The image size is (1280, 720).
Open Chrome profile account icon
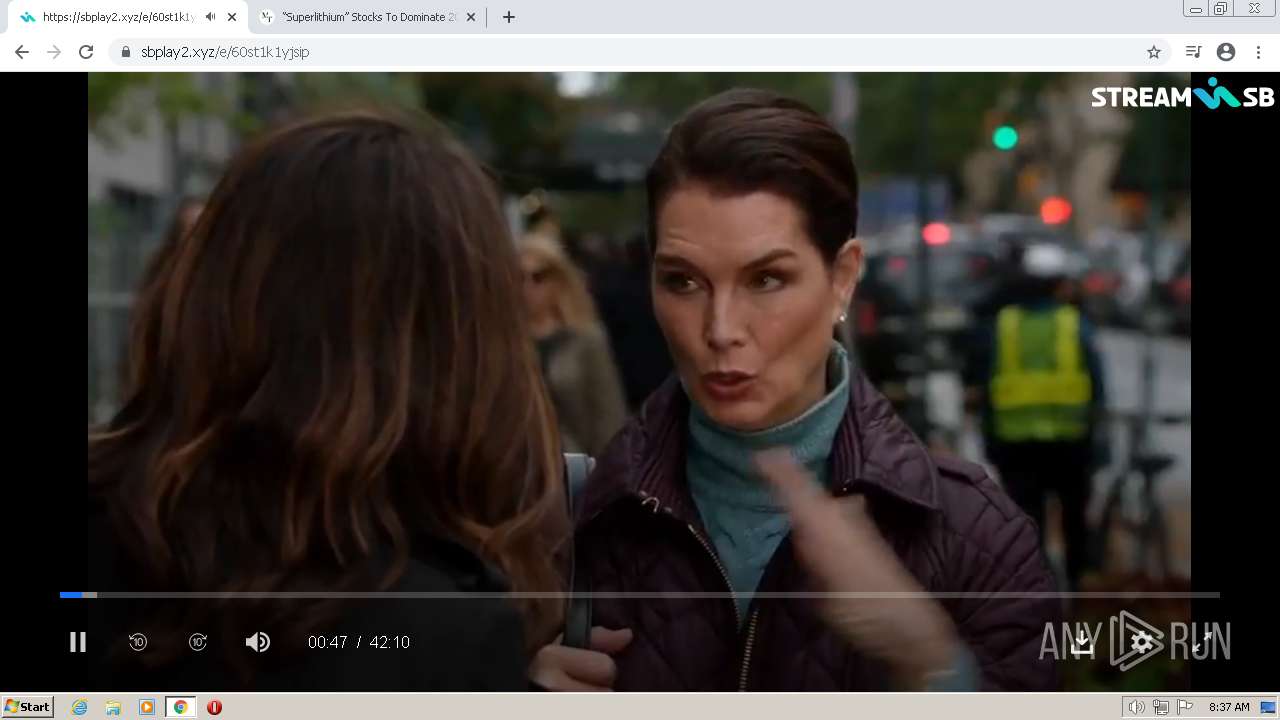pyautogui.click(x=1226, y=52)
